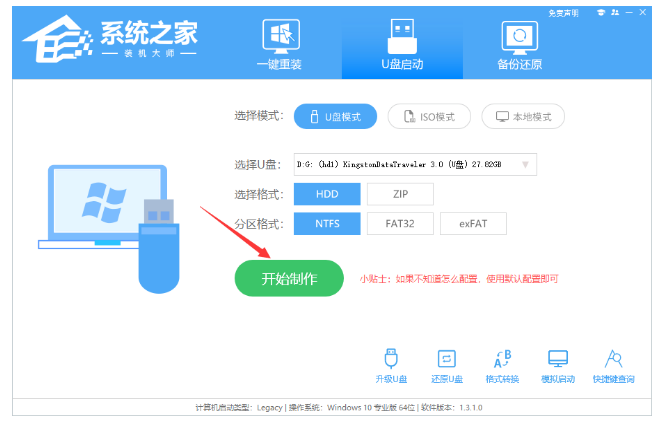Open the 快捷键查询 hotkey lookup
Viewport: 666px width, 427px height.
pos(613,365)
